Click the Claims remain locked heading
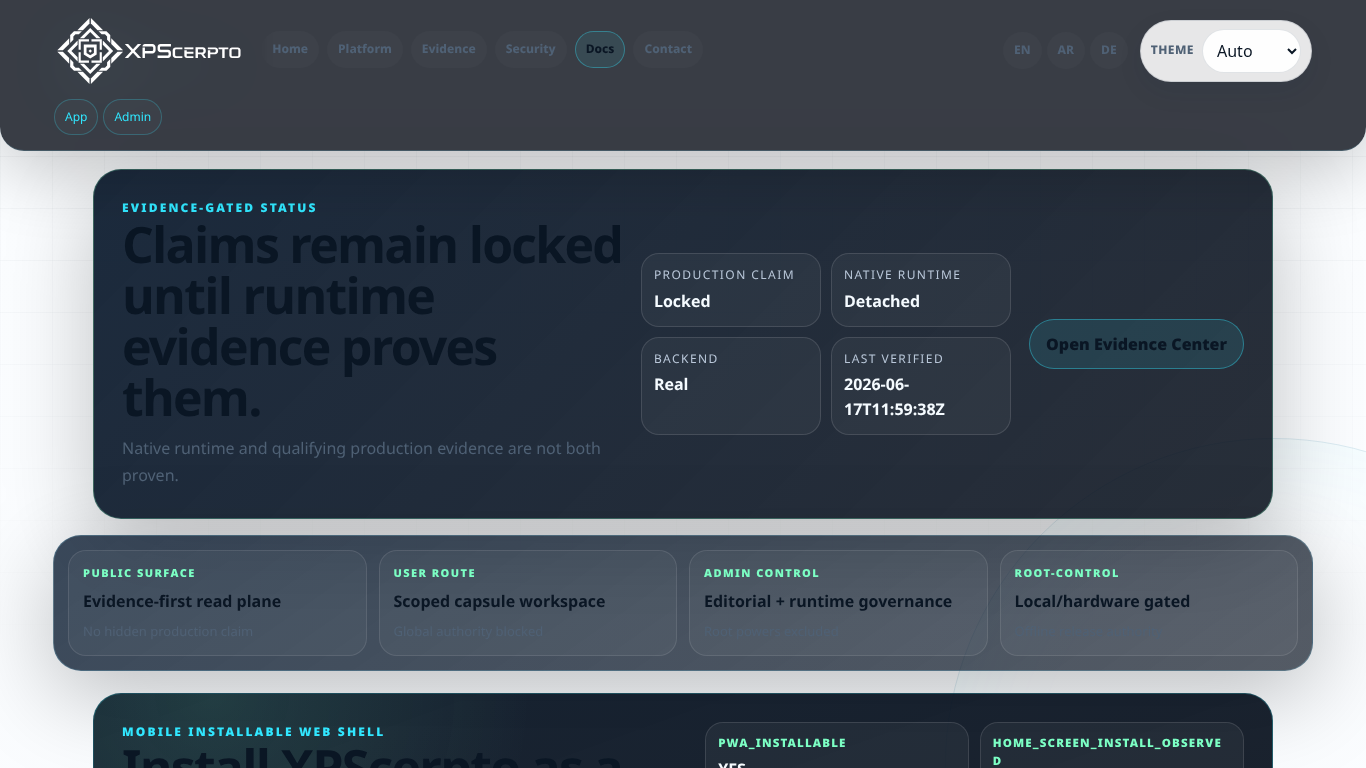 [372, 322]
